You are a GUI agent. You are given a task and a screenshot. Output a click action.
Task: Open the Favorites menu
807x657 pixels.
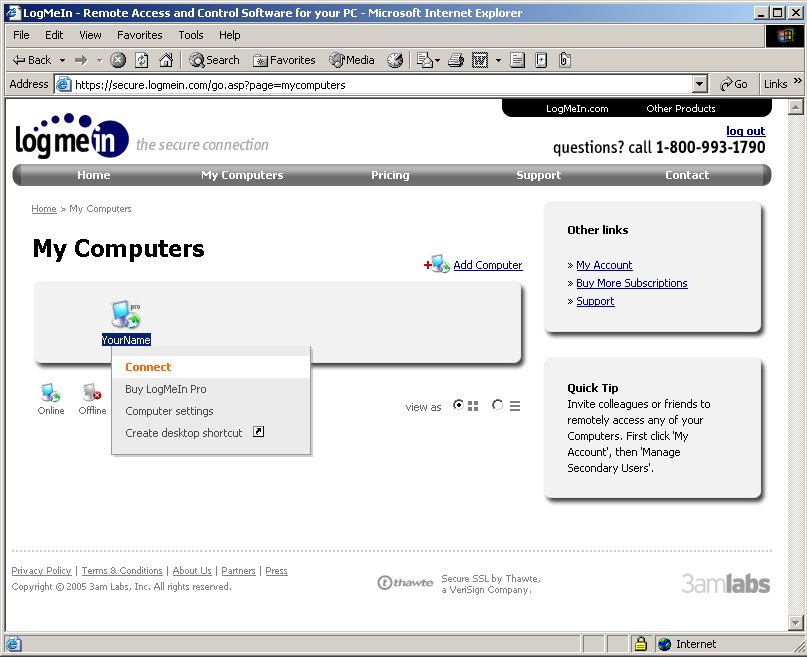tap(139, 35)
